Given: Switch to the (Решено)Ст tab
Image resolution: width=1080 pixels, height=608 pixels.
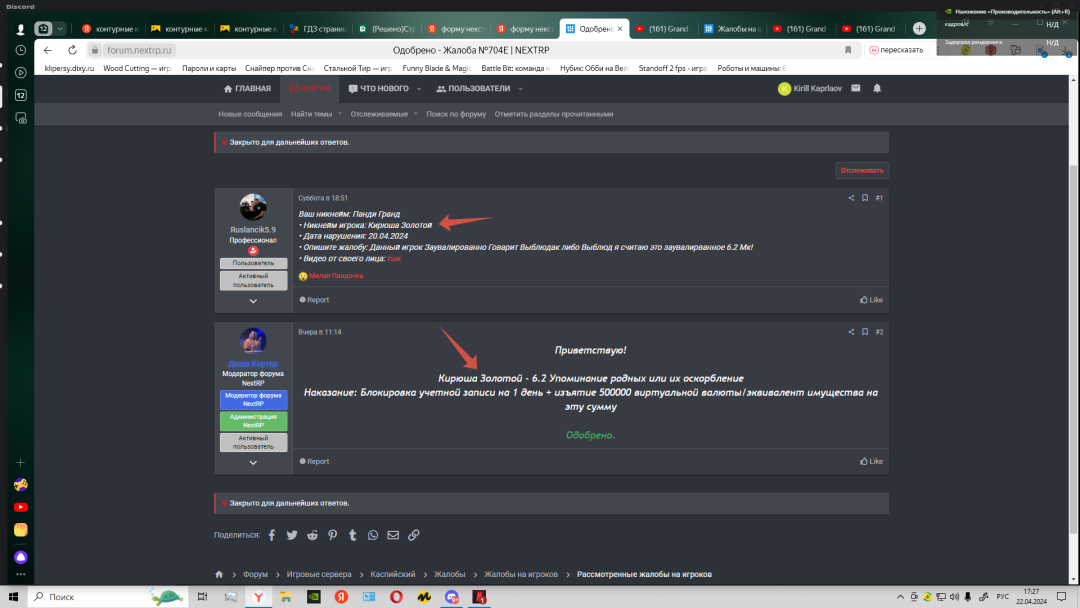Looking at the screenshot, I should (x=386, y=29).
